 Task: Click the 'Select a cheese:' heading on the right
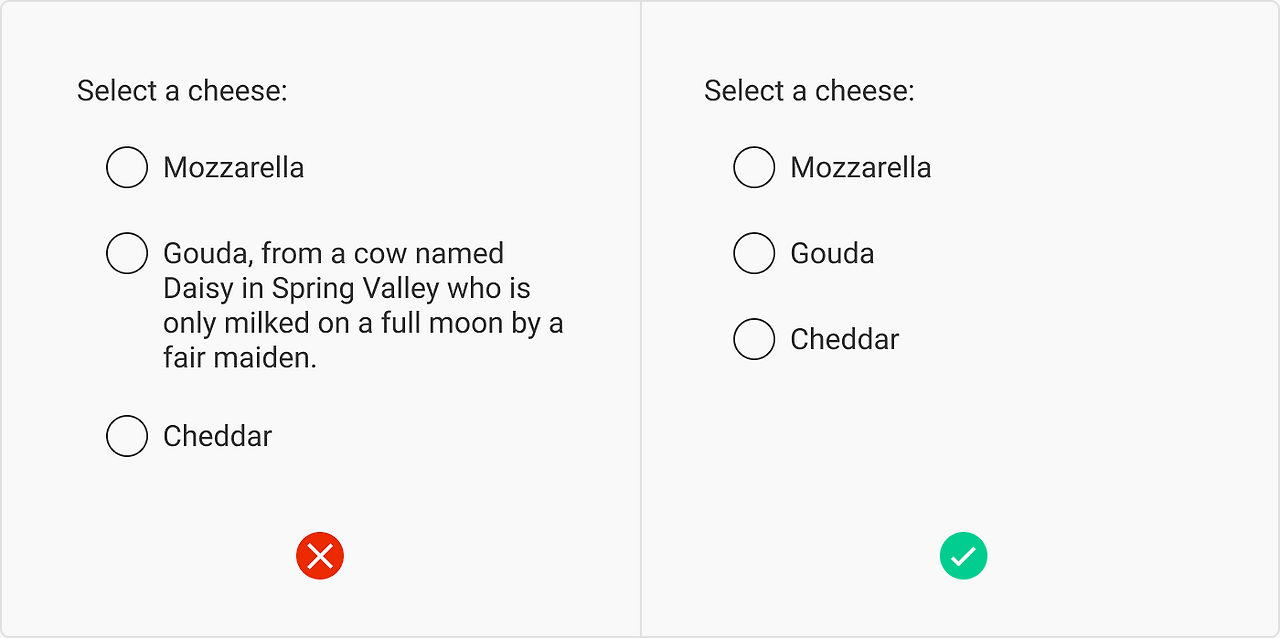(x=808, y=90)
